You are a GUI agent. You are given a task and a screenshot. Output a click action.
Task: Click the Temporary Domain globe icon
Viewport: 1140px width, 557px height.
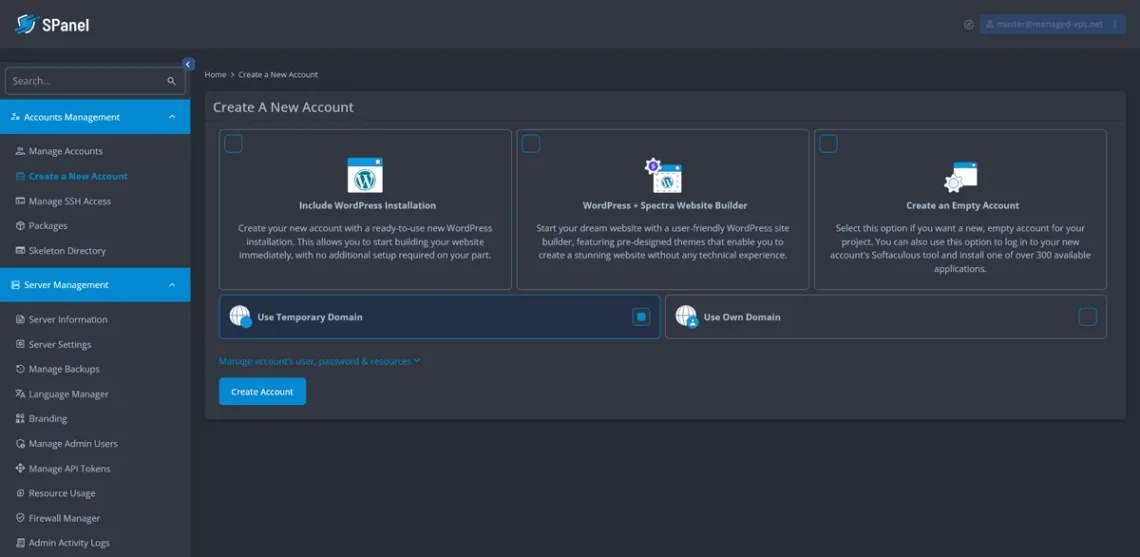(240, 316)
